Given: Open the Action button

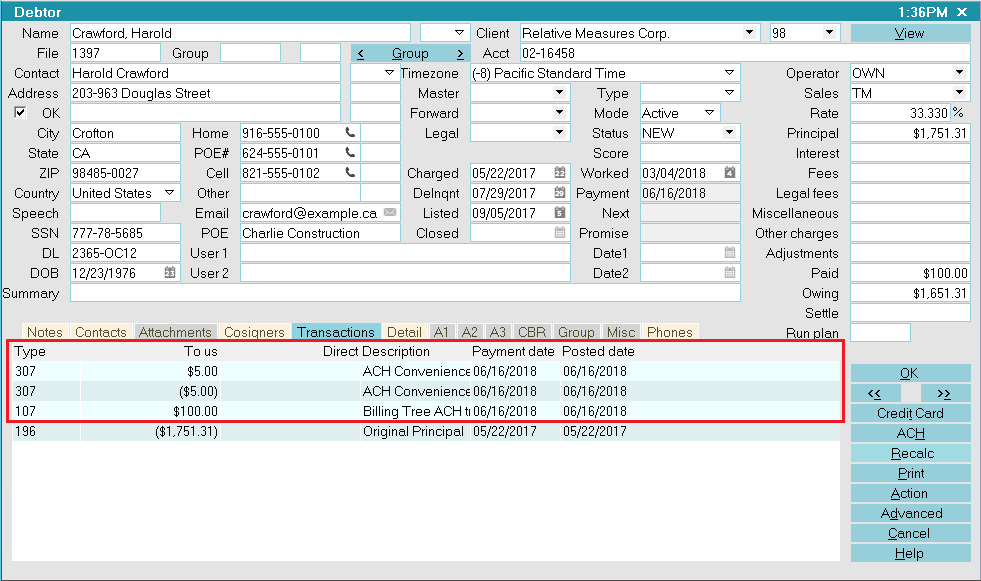Looking at the screenshot, I should point(910,493).
